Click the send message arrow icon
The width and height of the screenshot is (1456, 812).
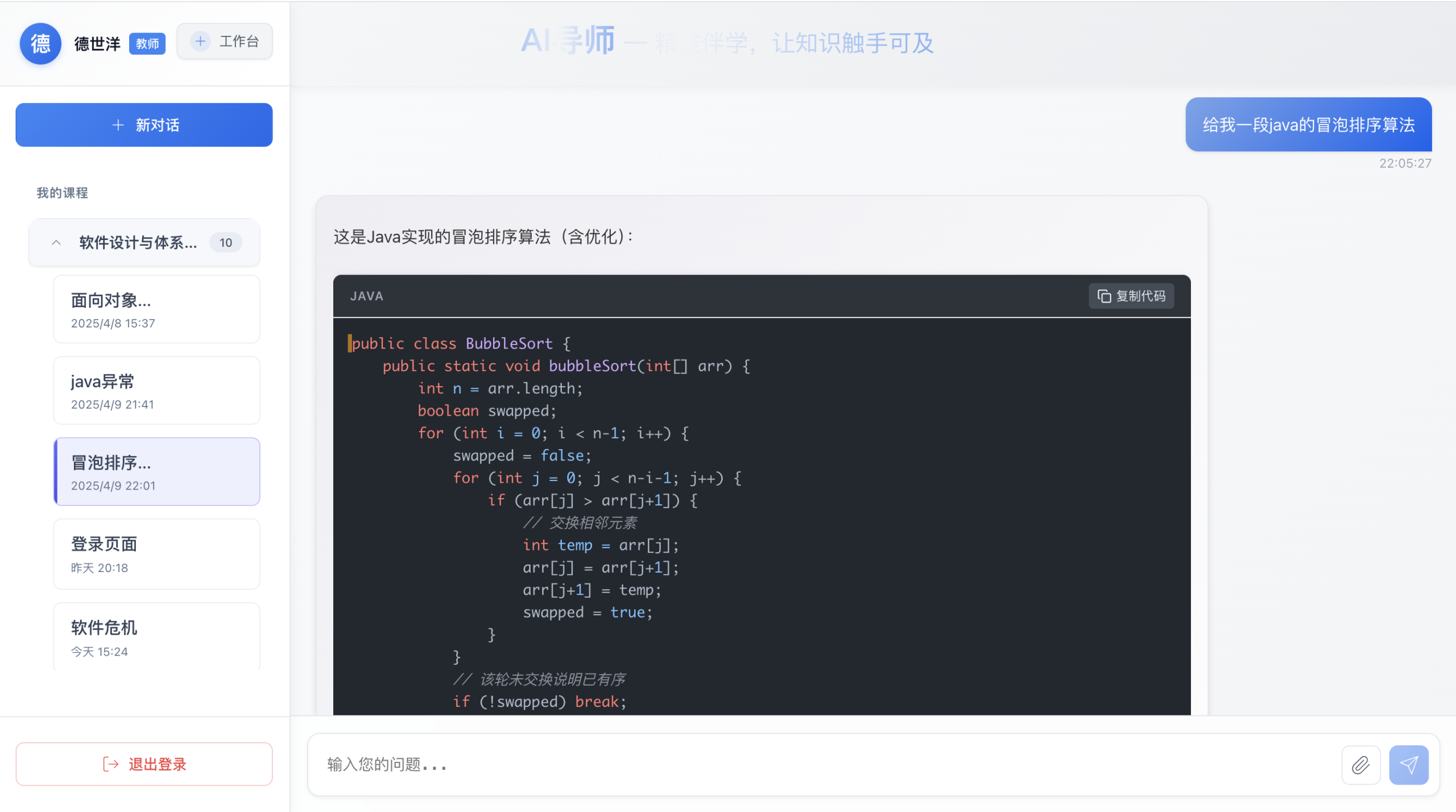(x=1409, y=764)
